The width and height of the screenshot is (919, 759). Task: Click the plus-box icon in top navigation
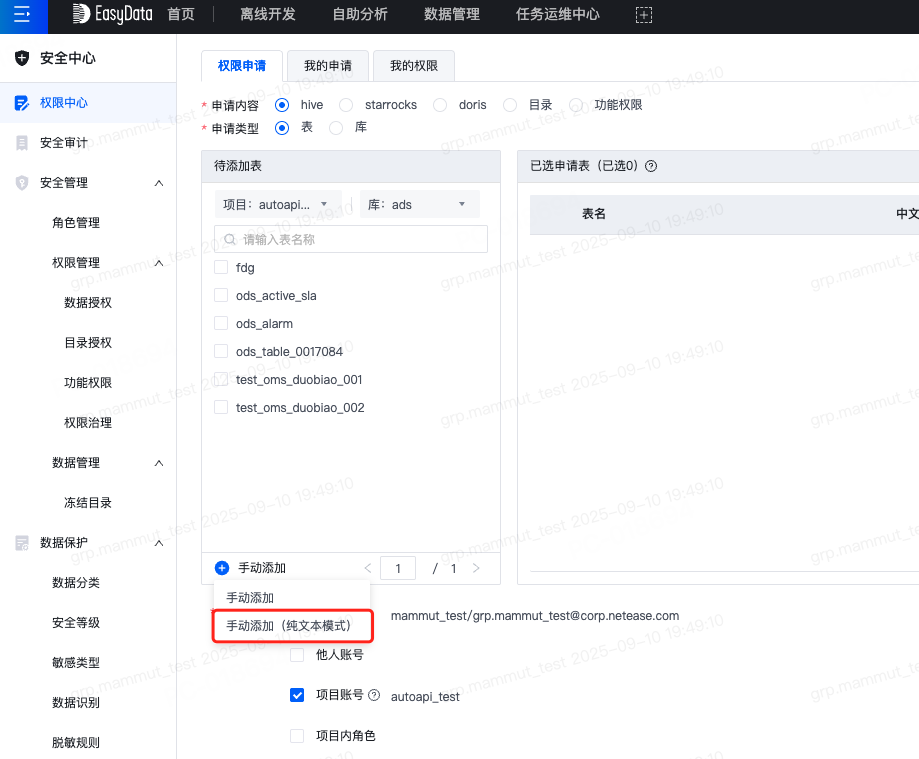(x=644, y=15)
